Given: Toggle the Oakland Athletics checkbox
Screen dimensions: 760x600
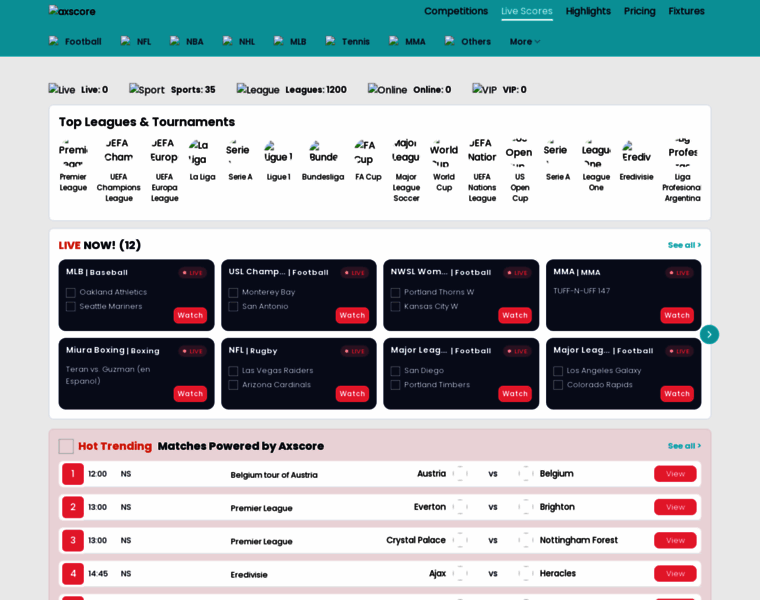Looking at the screenshot, I should click(71, 293).
